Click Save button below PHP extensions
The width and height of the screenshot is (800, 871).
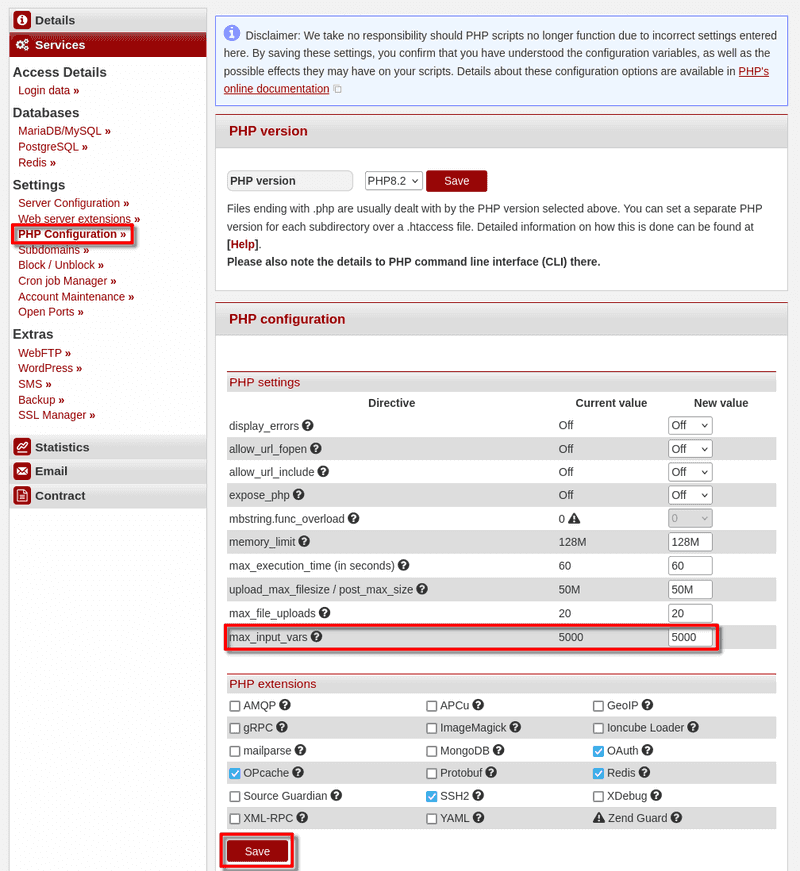coord(257,851)
